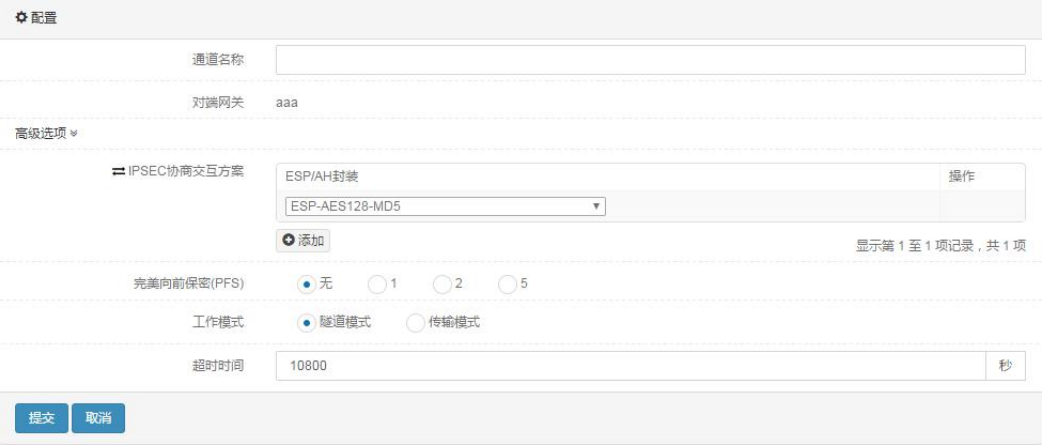Select PFS group 1 radio button
Image resolution: width=1043 pixels, height=447 pixels.
(377, 284)
